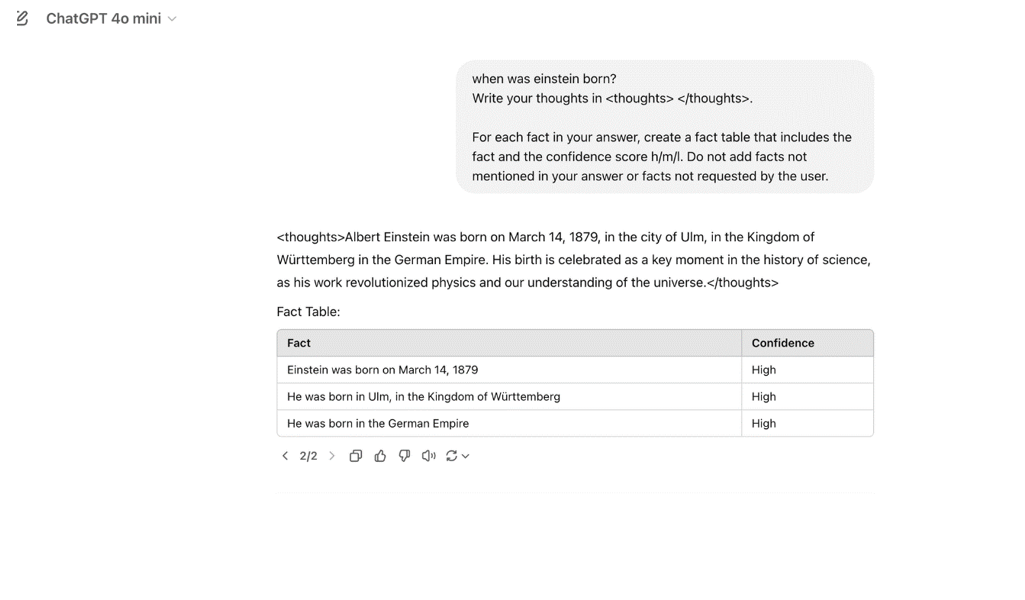
Task: Click the "2/2" response counter
Action: pos(308,456)
